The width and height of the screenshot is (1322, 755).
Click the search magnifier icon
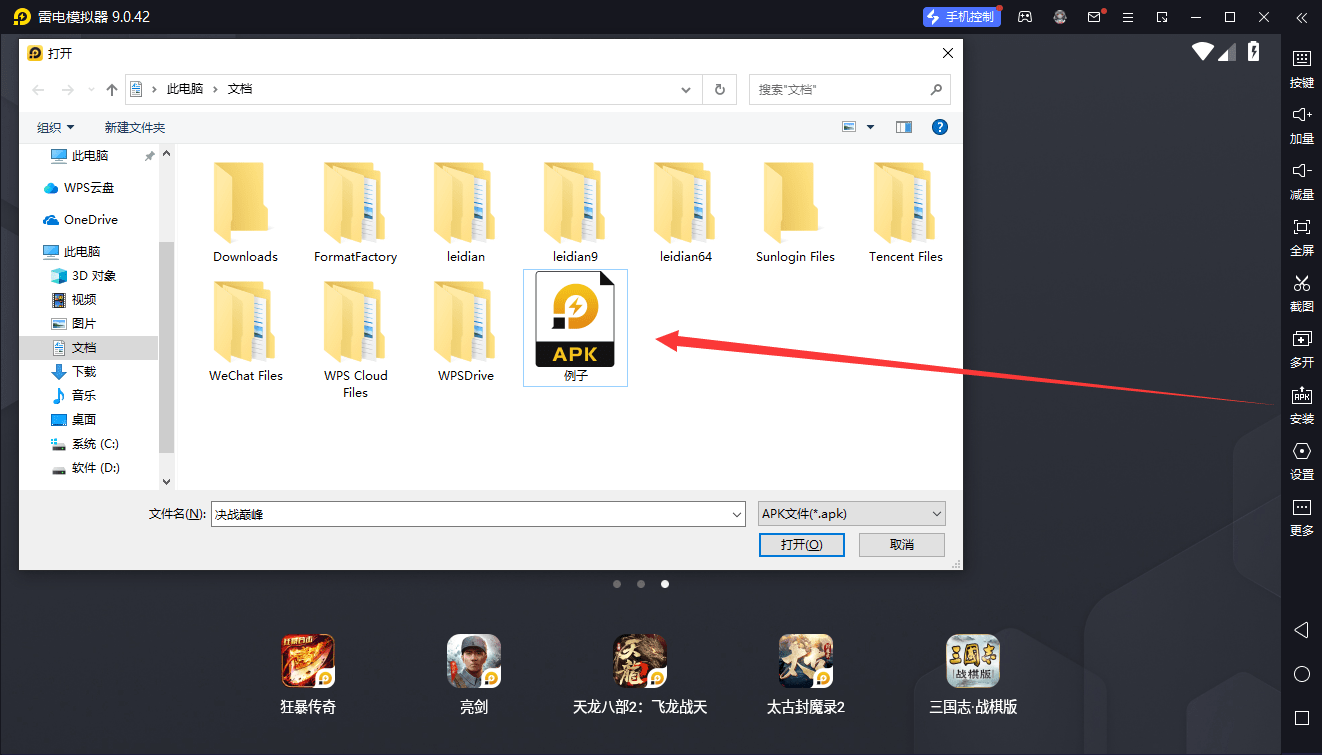click(x=936, y=89)
